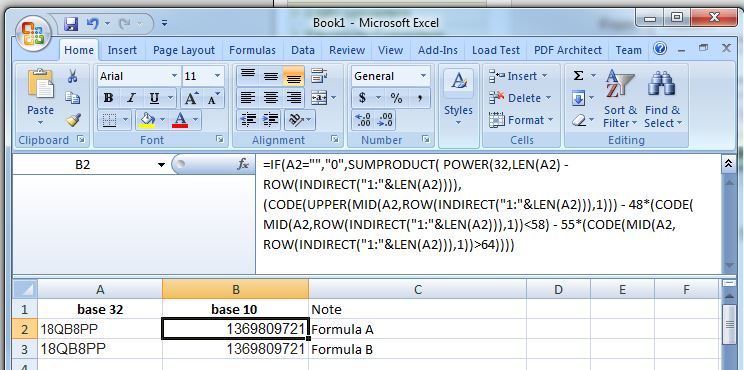Toggle Bold formatting
Screen dimensions: 744x370
pos(108,98)
